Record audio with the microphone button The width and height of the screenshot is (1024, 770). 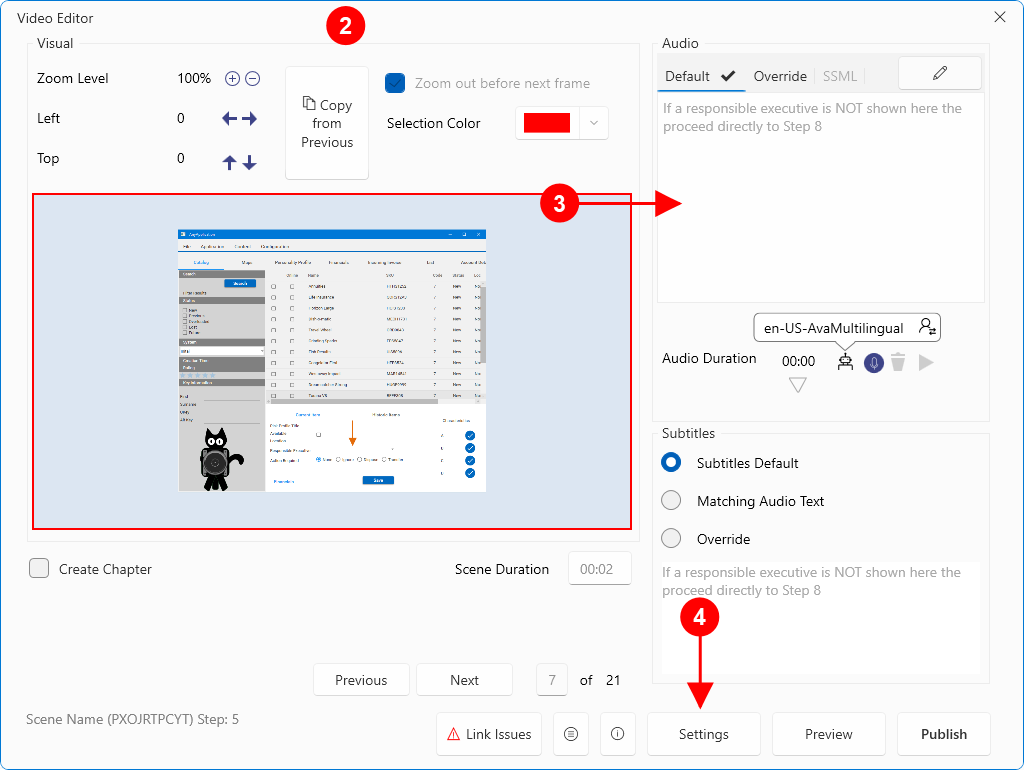874,362
